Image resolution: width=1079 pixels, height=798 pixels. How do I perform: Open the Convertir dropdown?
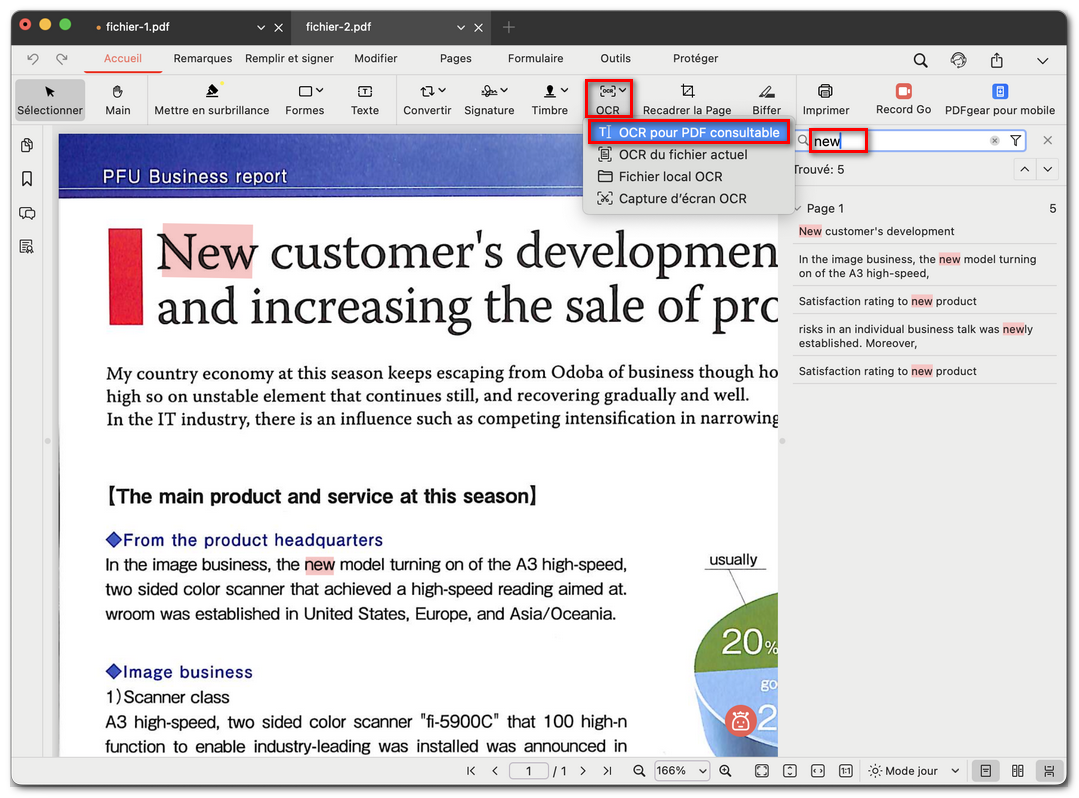click(427, 98)
